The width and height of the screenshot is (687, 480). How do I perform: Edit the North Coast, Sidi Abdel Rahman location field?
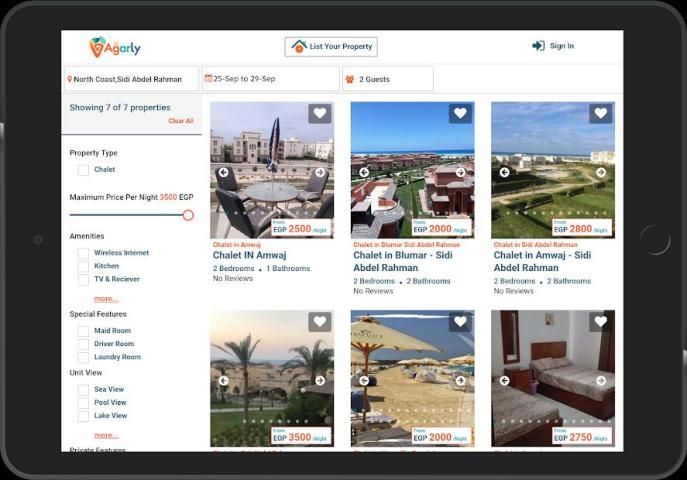[131, 79]
